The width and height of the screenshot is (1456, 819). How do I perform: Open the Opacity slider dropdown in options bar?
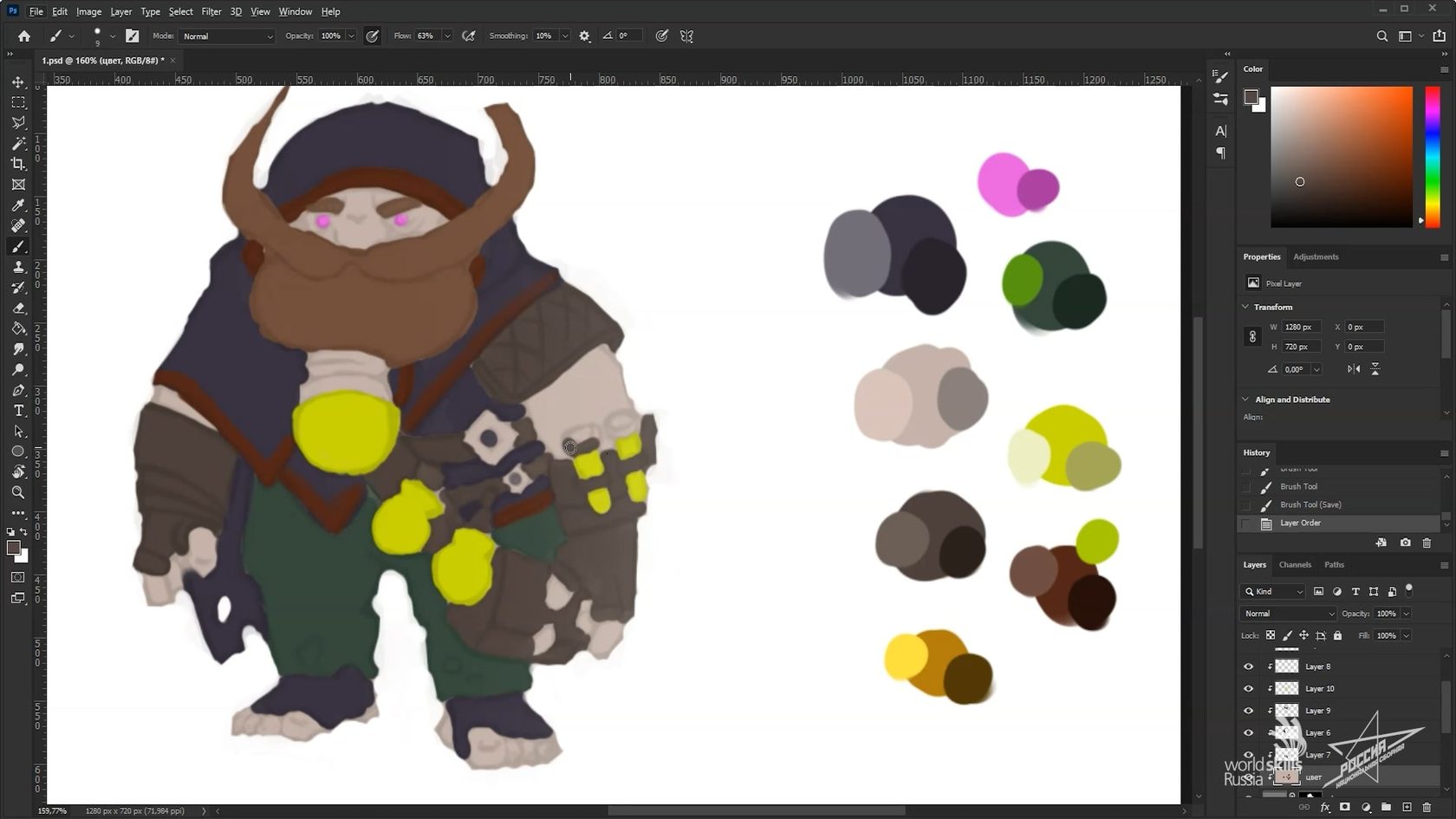pyautogui.click(x=351, y=36)
